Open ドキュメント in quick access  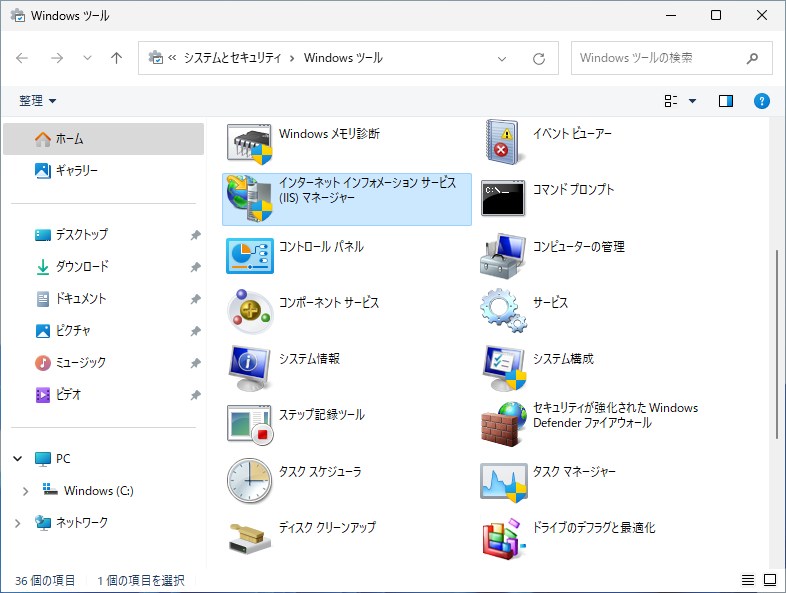pos(103,299)
